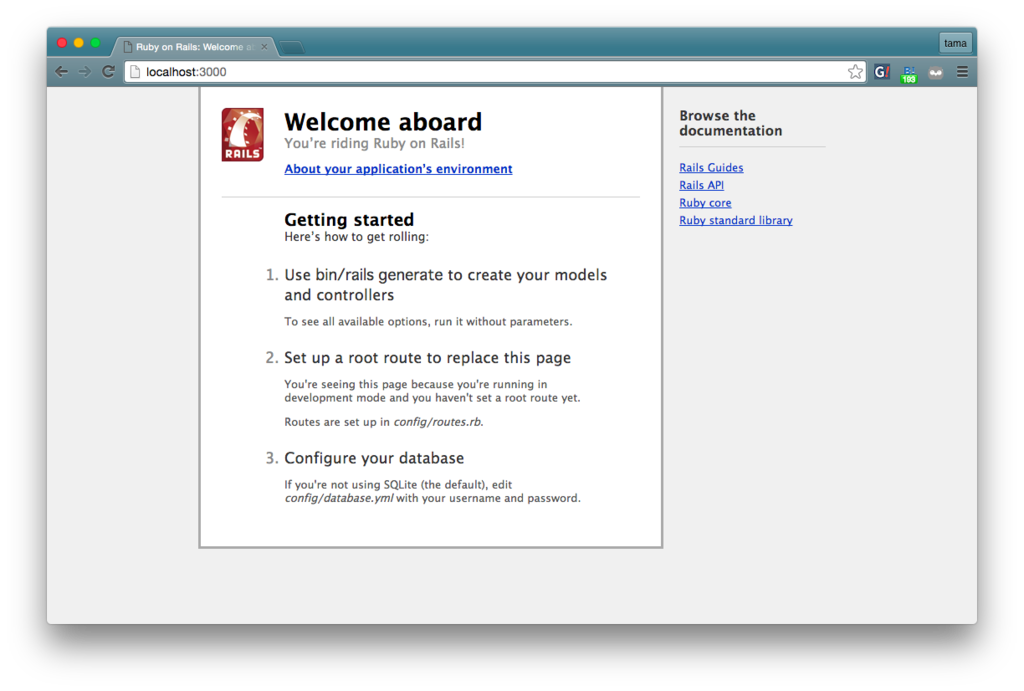Focus the localhost:3000 address bar
The image size is (1024, 691).
(x=494, y=72)
